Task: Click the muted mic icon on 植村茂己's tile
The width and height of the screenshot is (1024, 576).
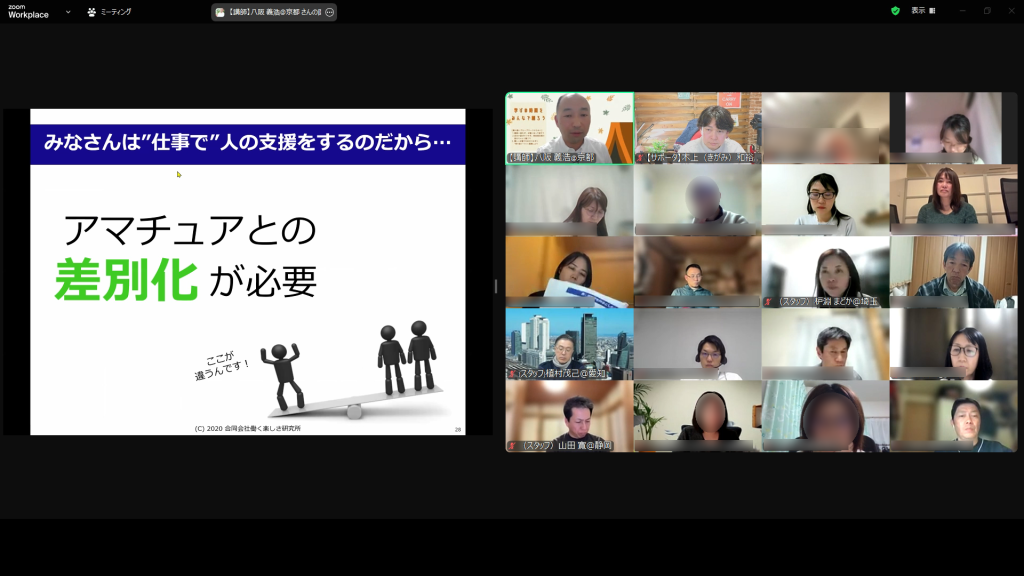Action: click(512, 373)
